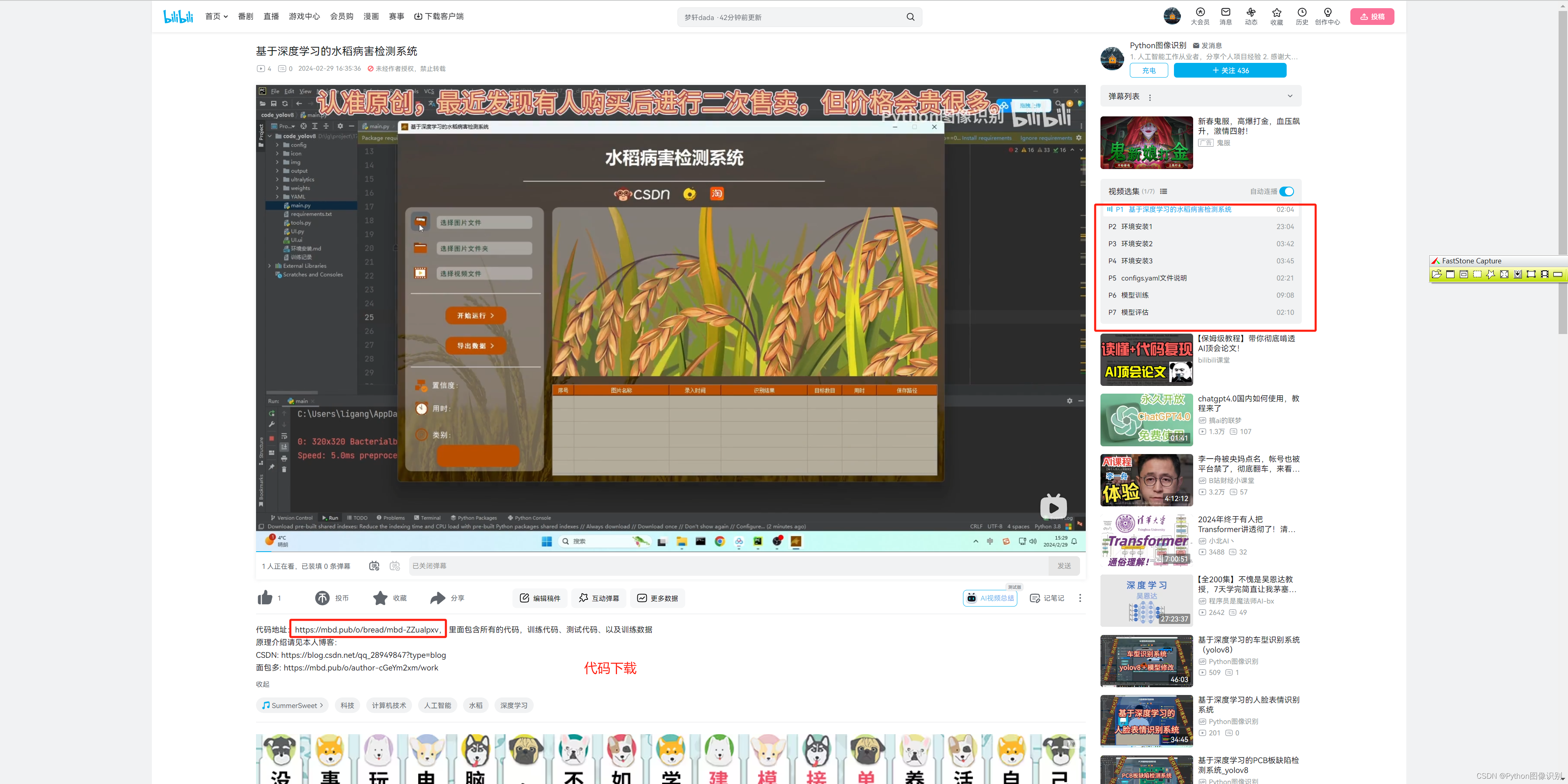Viewport: 1568px width, 784px height.
Task: Click FastStone's screen recorder film icon
Action: pos(1544,274)
